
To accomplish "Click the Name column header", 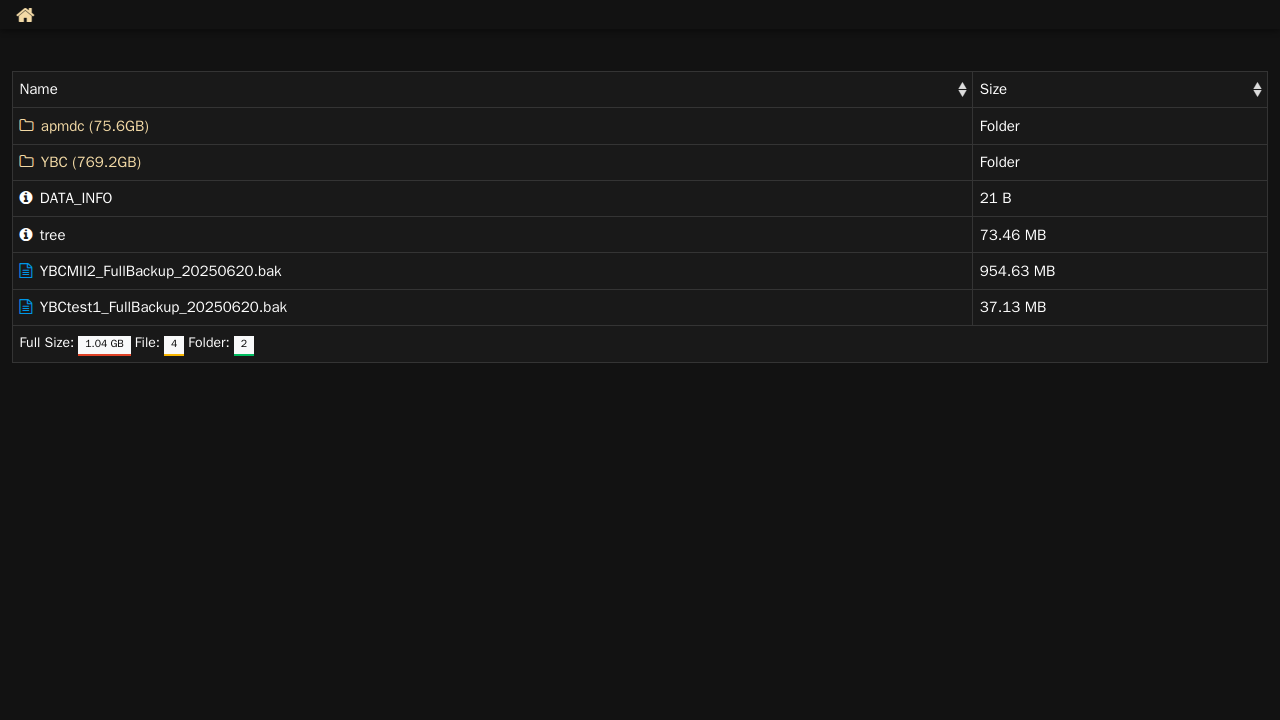I will (492, 90).
